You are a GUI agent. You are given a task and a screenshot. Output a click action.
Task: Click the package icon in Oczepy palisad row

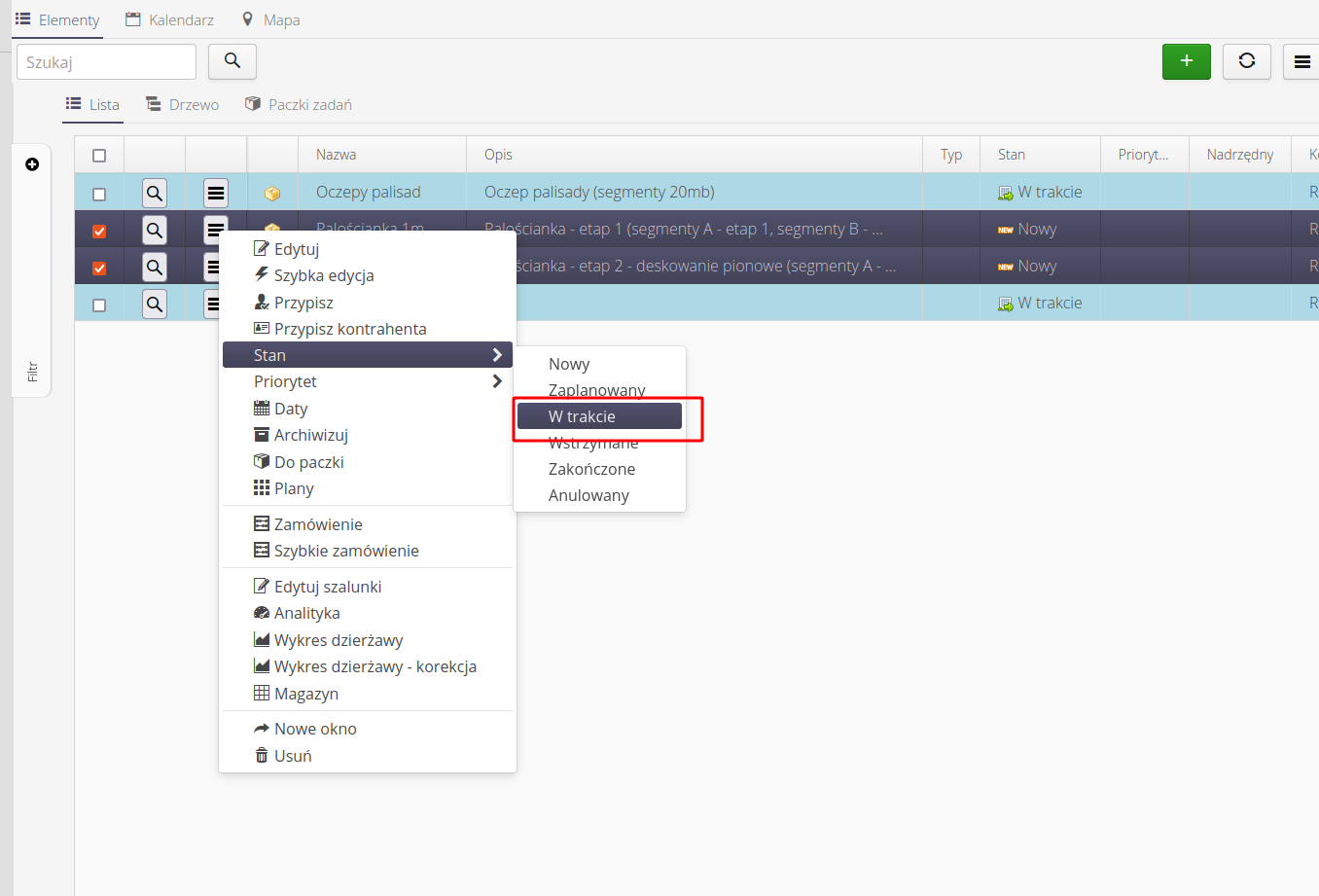[x=272, y=194]
